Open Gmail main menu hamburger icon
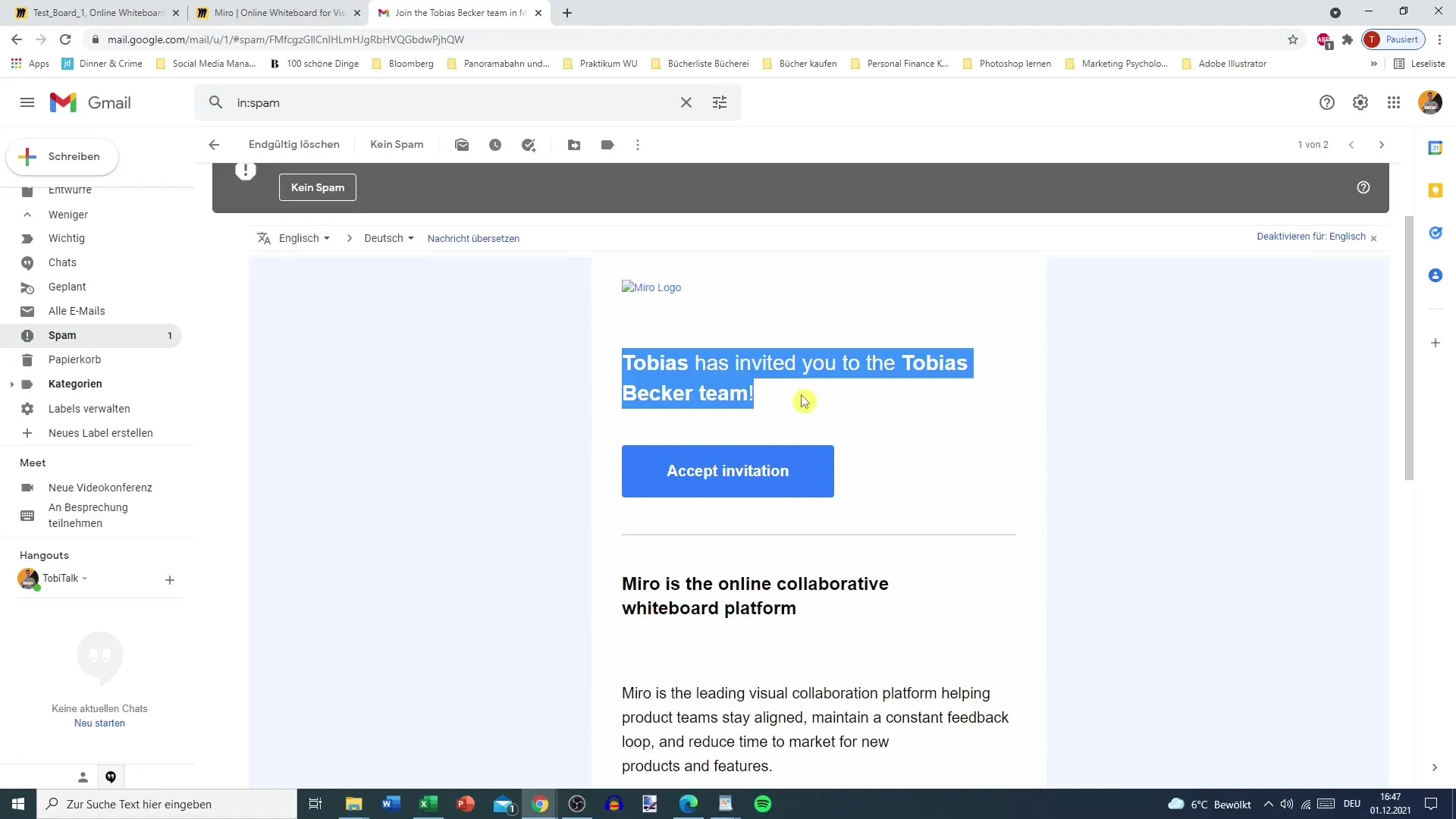 (x=27, y=102)
